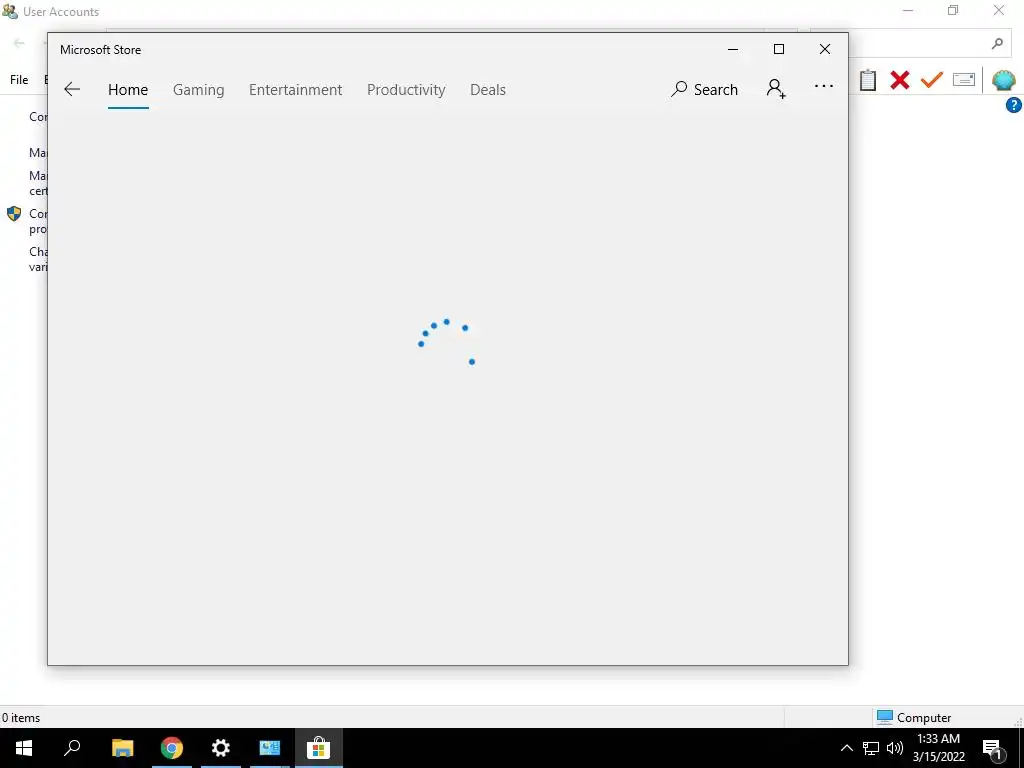
Task: Click the search magnifier in User Accounts
Action: point(997,44)
